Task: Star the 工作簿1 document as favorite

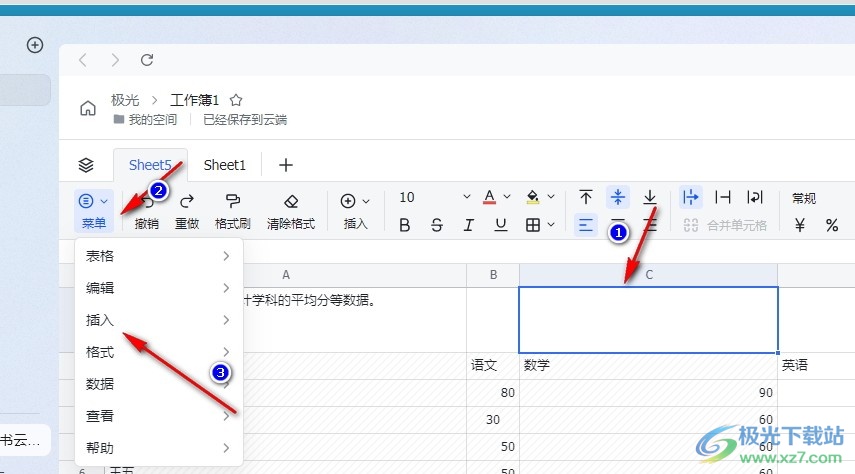Action: 236,100
